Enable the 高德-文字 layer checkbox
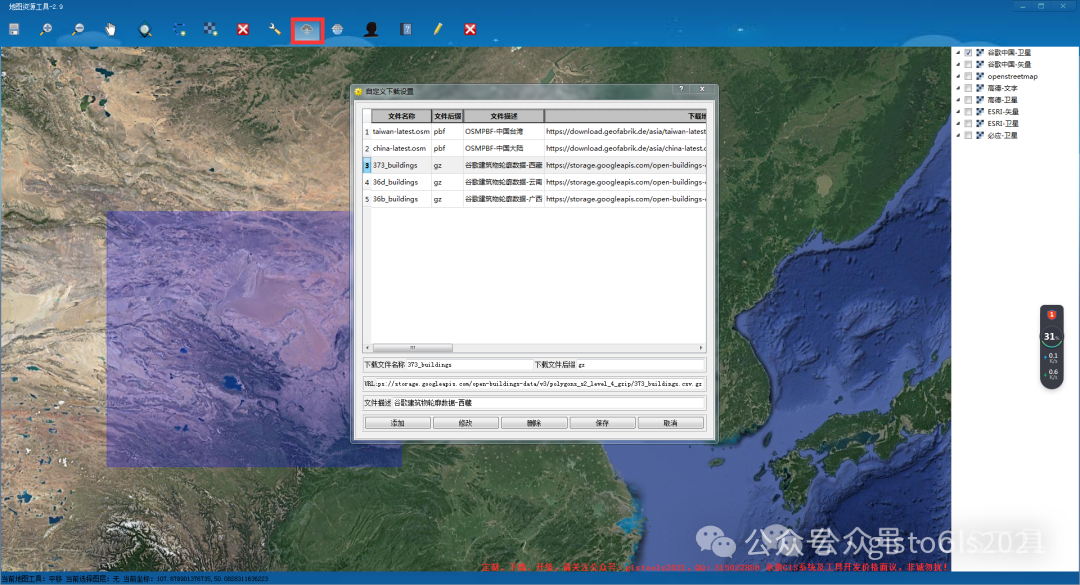The width and height of the screenshot is (1080, 585). point(968,88)
